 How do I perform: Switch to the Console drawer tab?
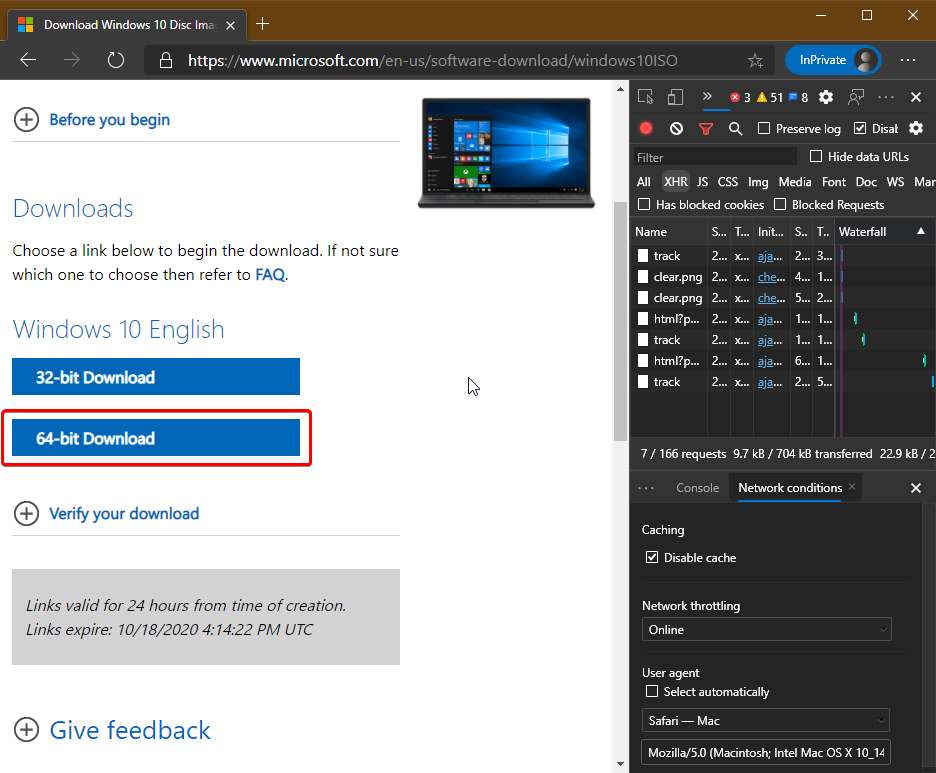click(697, 488)
